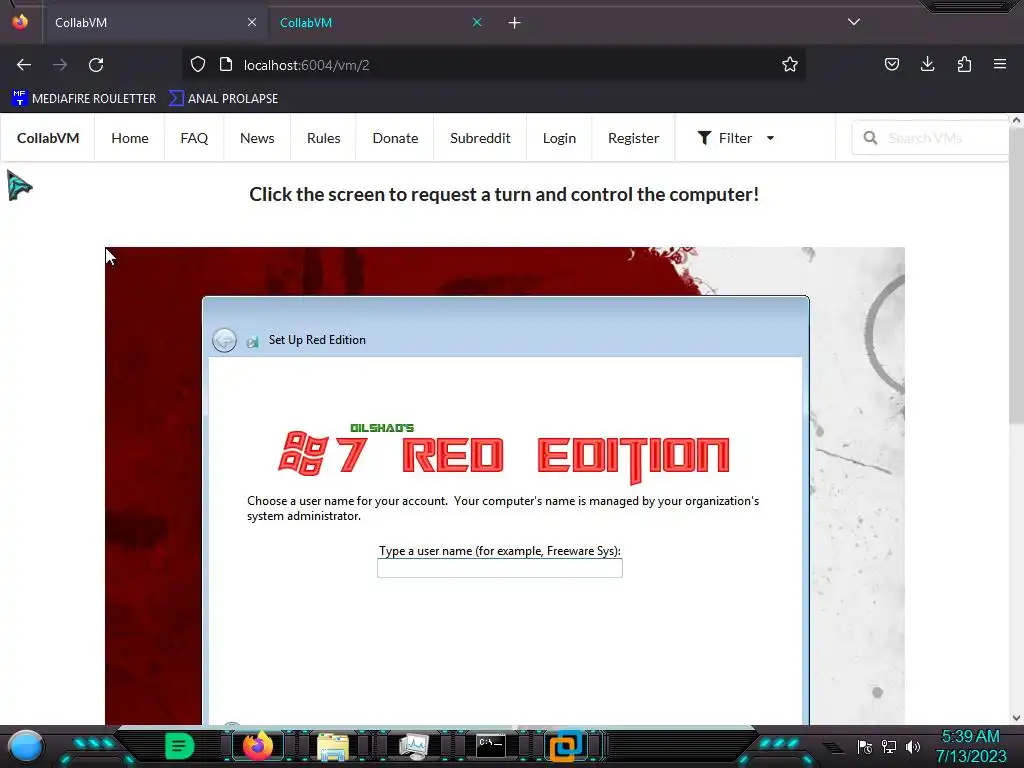This screenshot has height=768, width=1024.
Task: Close the first CollabVM tab
Action: pos(252,22)
